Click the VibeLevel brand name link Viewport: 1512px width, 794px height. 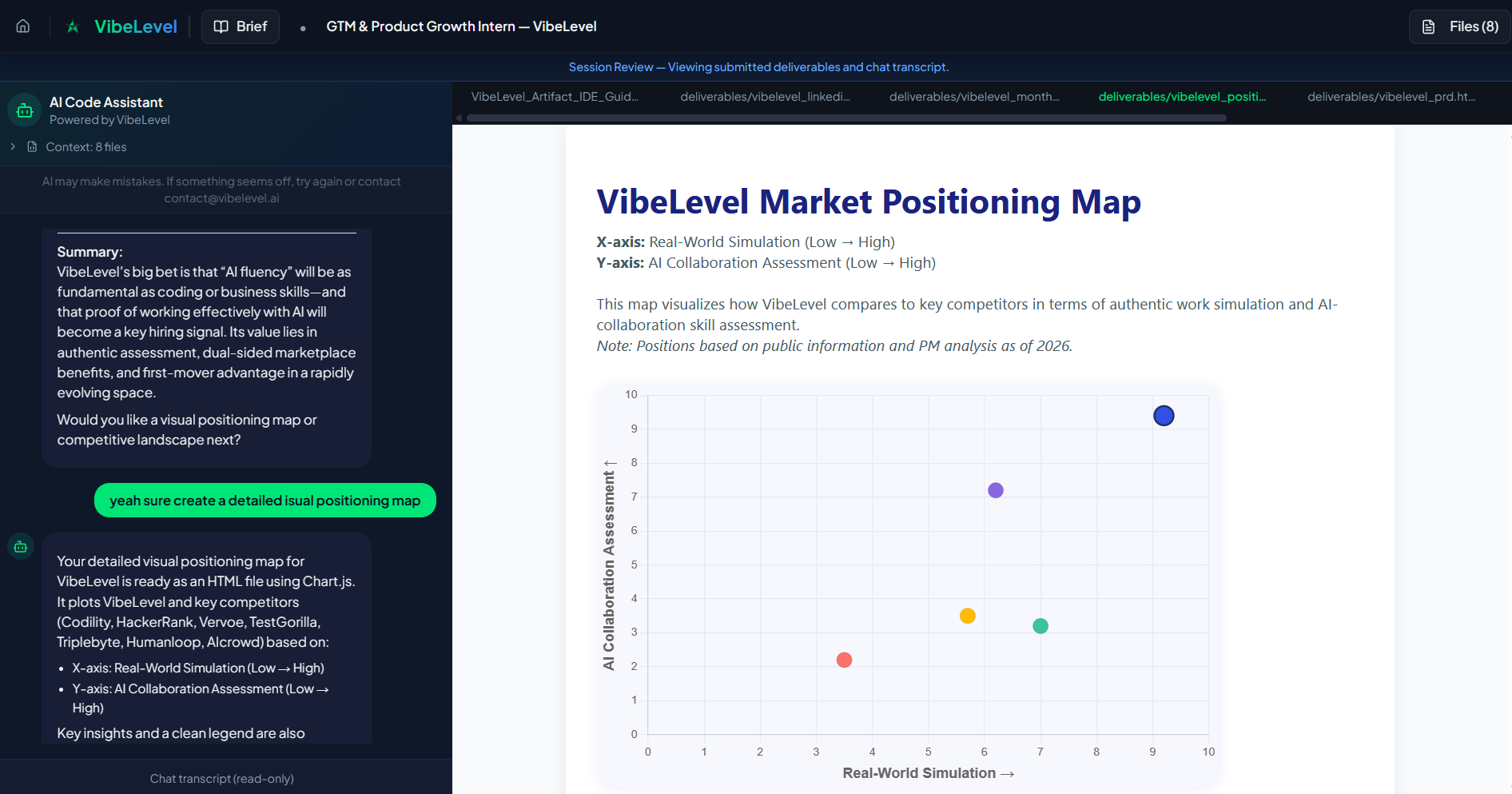136,26
